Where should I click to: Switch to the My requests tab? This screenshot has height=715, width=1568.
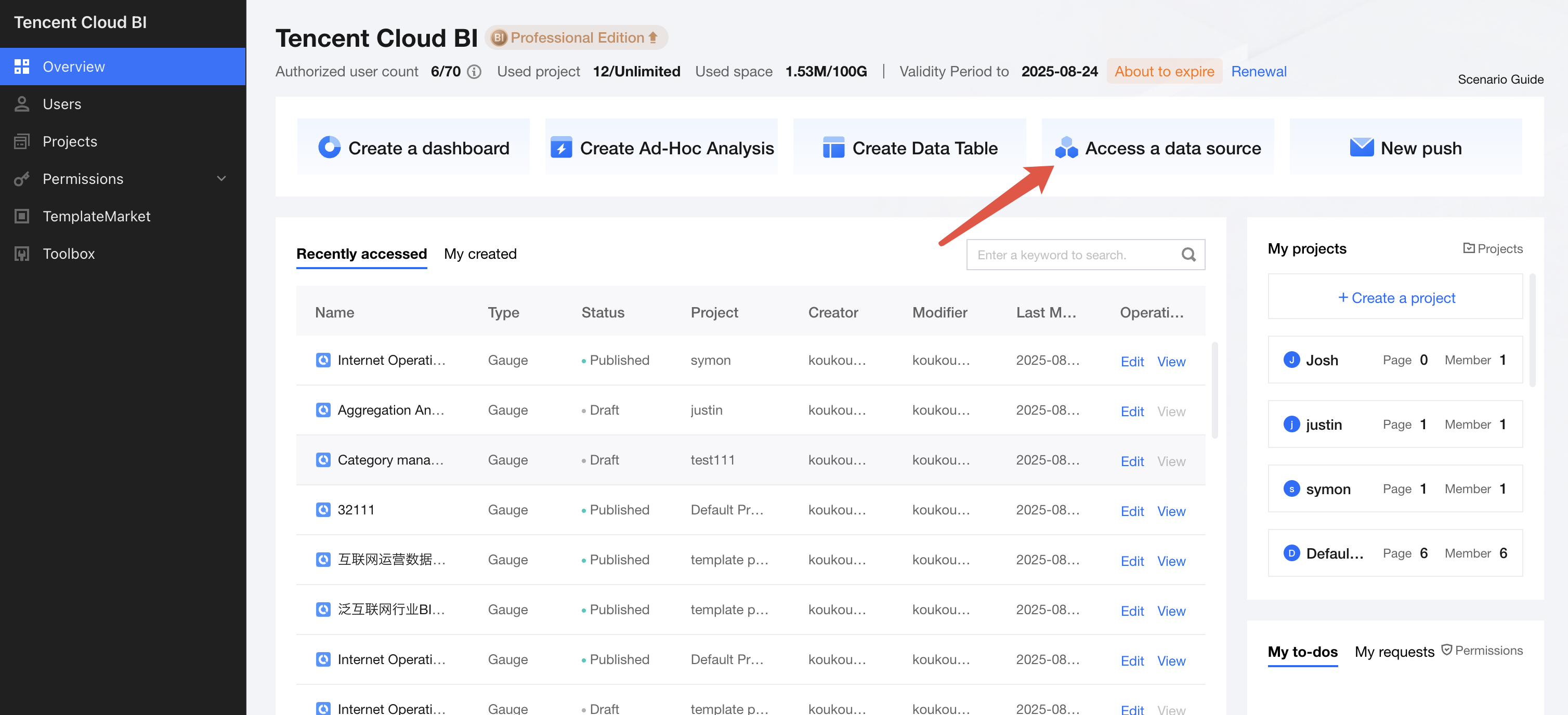1394,652
